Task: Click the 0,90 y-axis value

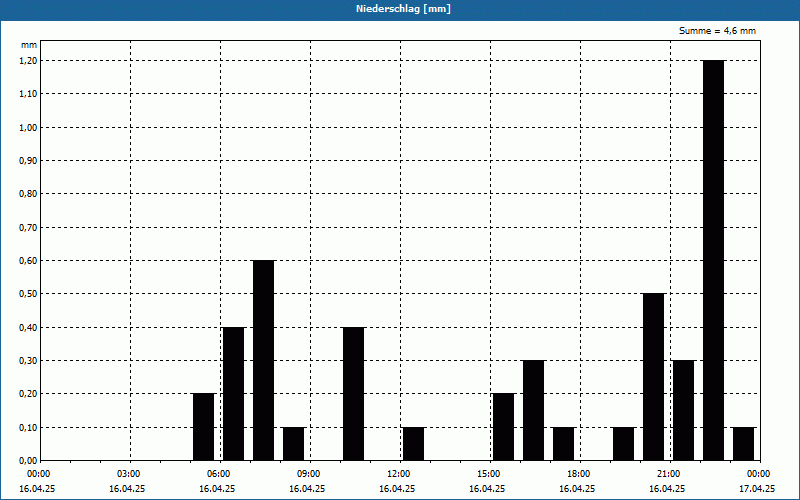Action: [28, 161]
